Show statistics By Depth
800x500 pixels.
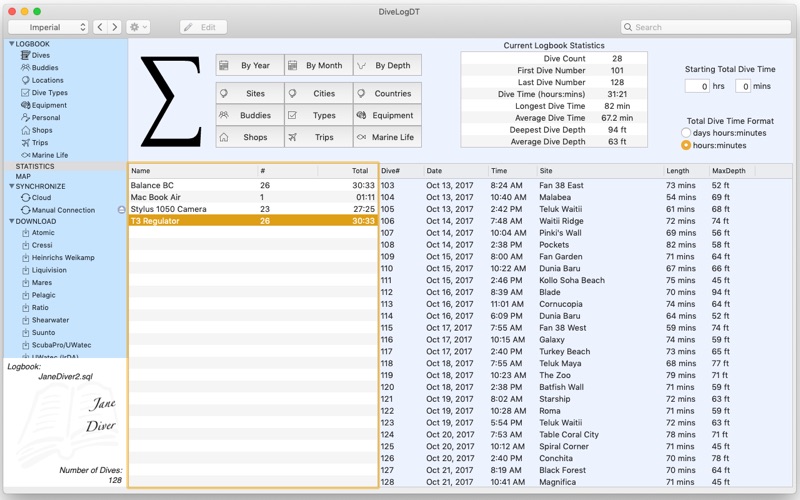click(x=387, y=66)
